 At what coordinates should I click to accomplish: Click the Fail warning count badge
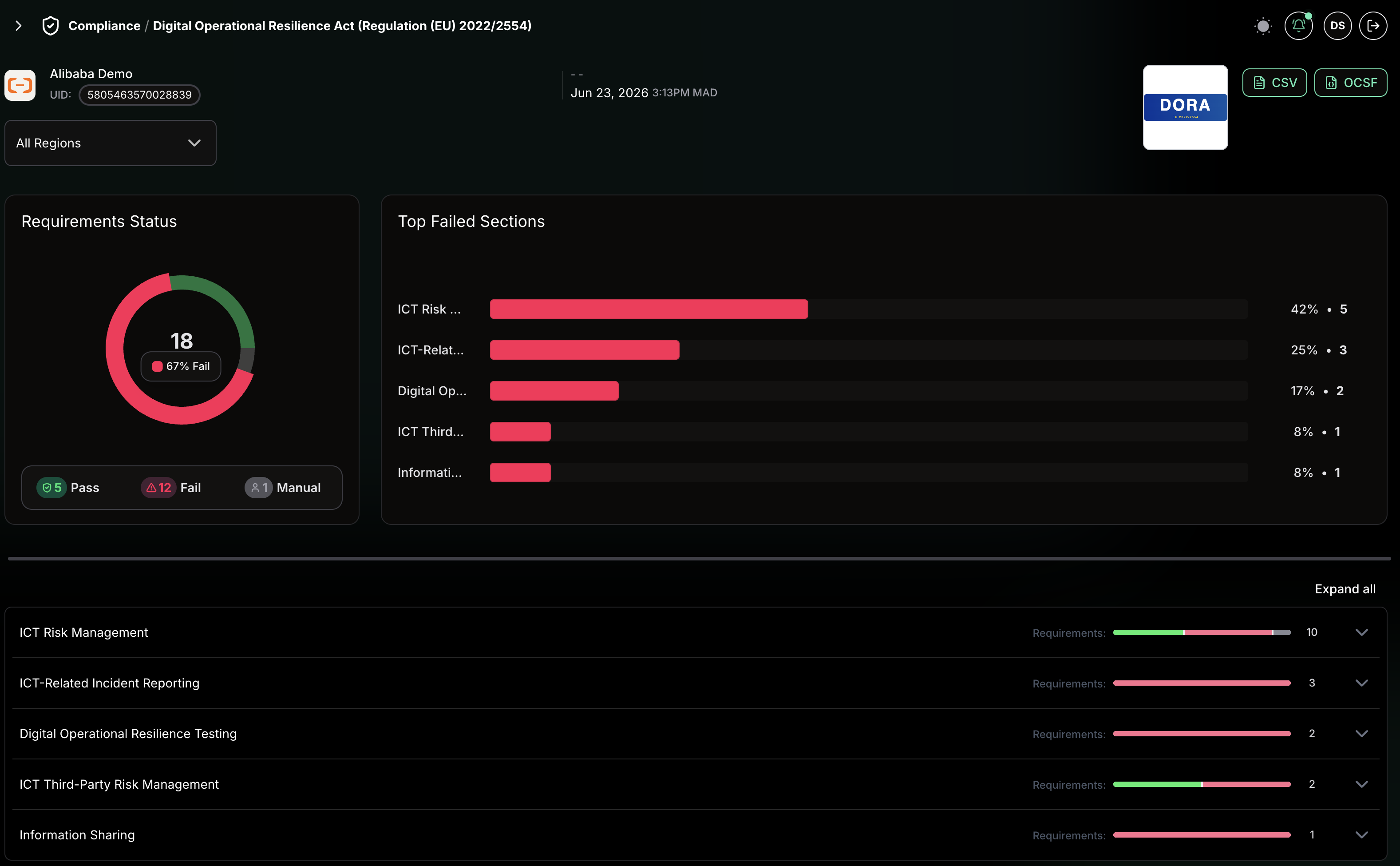[158, 488]
